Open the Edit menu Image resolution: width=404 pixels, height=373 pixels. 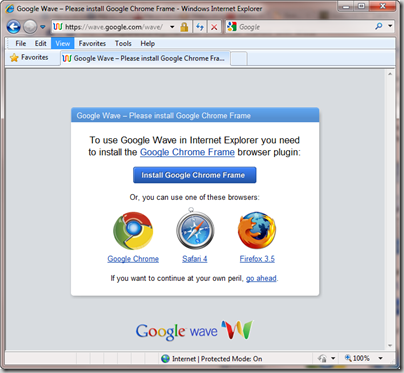point(41,43)
